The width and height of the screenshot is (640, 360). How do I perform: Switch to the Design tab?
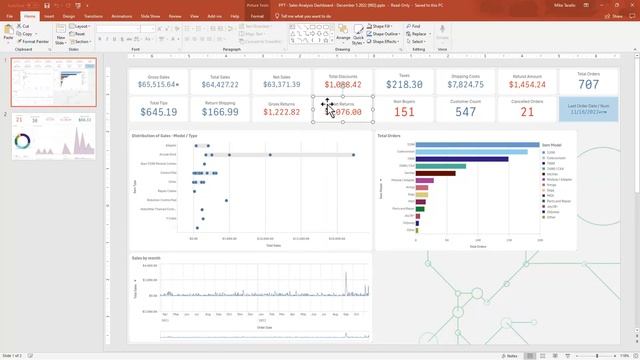click(x=69, y=16)
